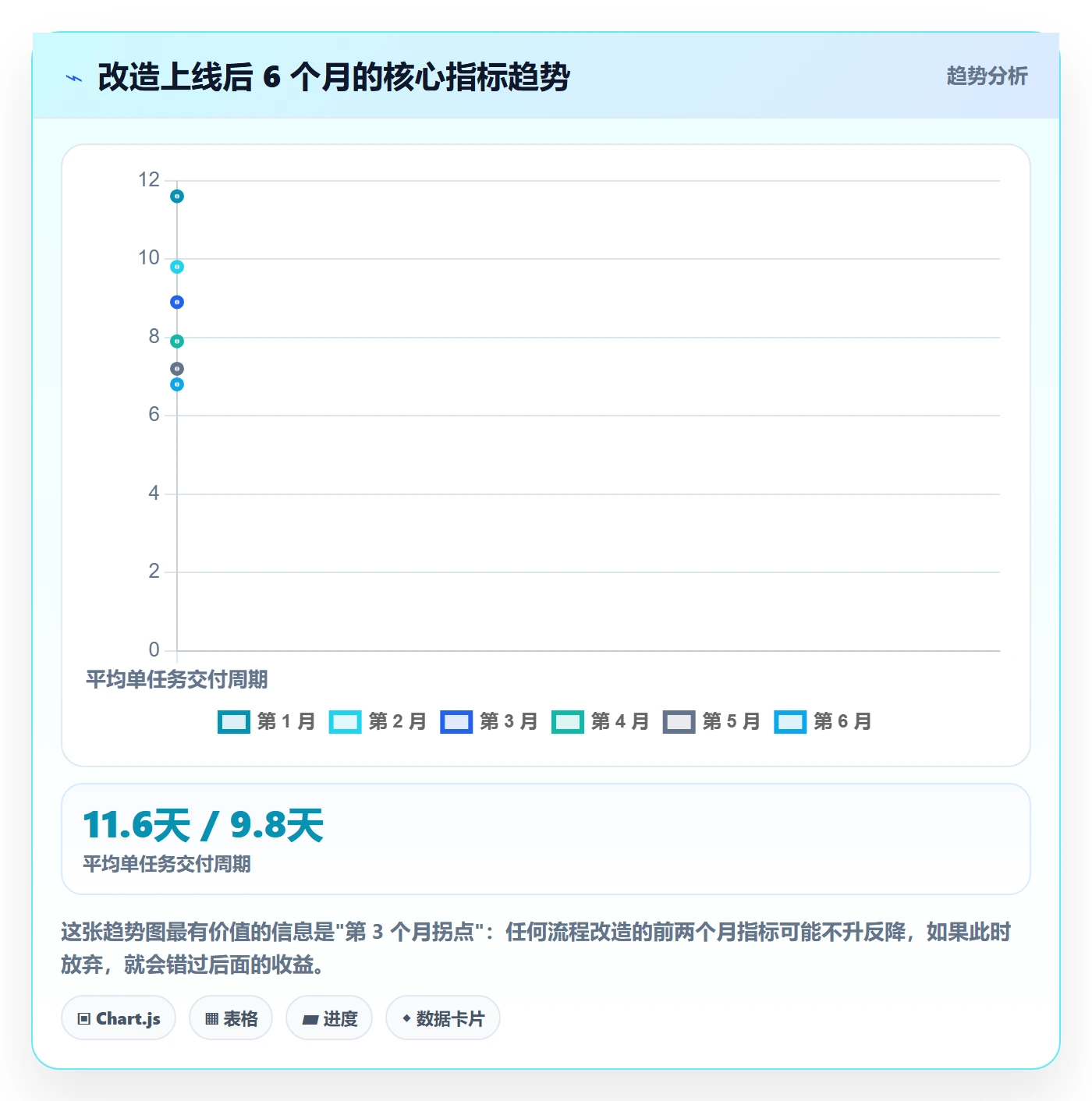
Task: Click the third-month dark blue data point
Action: click(177, 303)
